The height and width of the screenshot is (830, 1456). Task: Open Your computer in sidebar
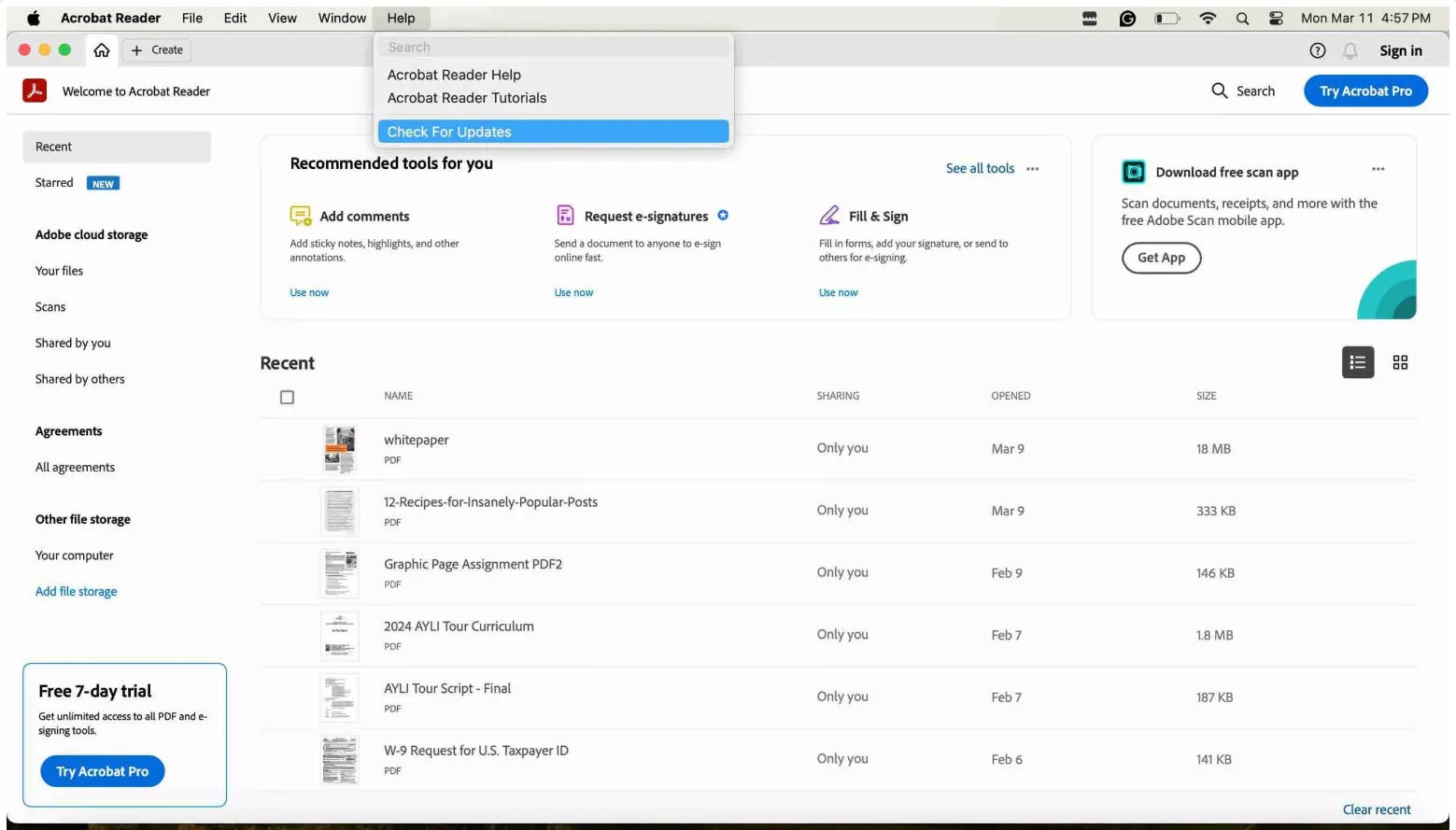point(75,556)
